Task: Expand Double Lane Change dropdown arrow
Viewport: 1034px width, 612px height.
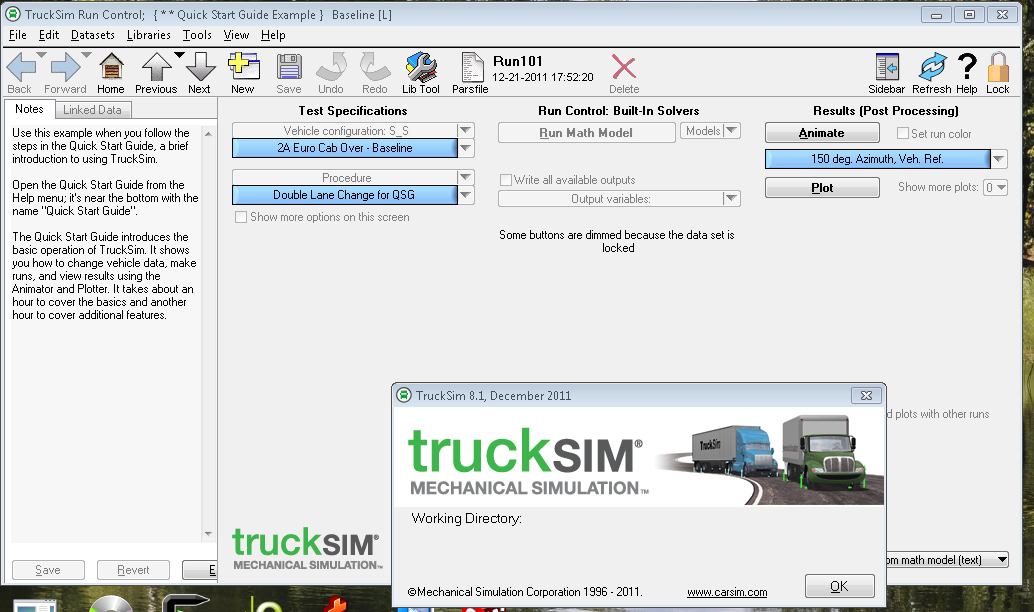Action: tap(466, 195)
